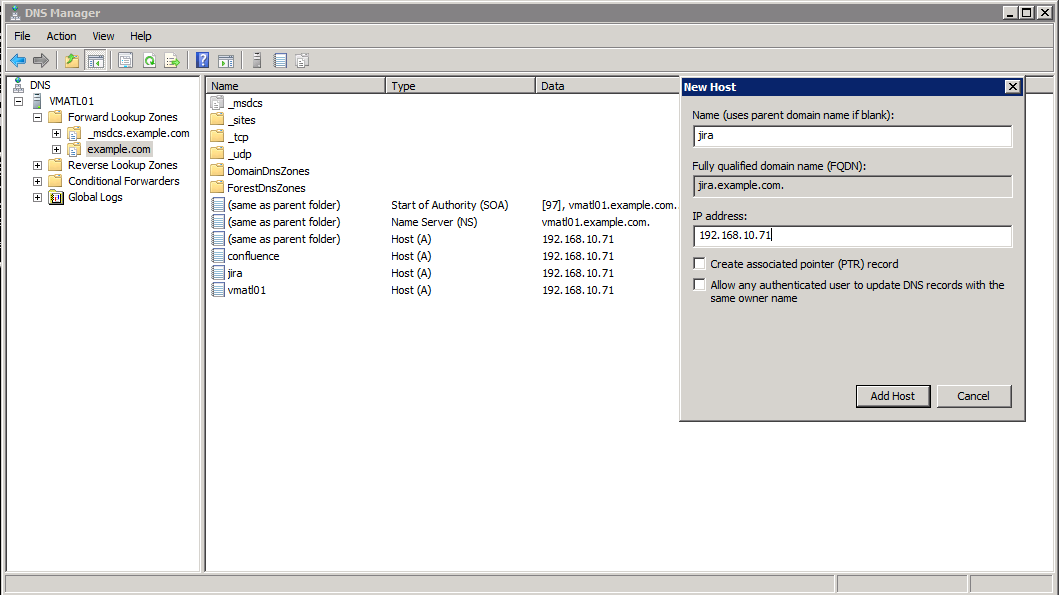Select the _udp folder row
This screenshot has height=595, width=1059.
click(239, 154)
